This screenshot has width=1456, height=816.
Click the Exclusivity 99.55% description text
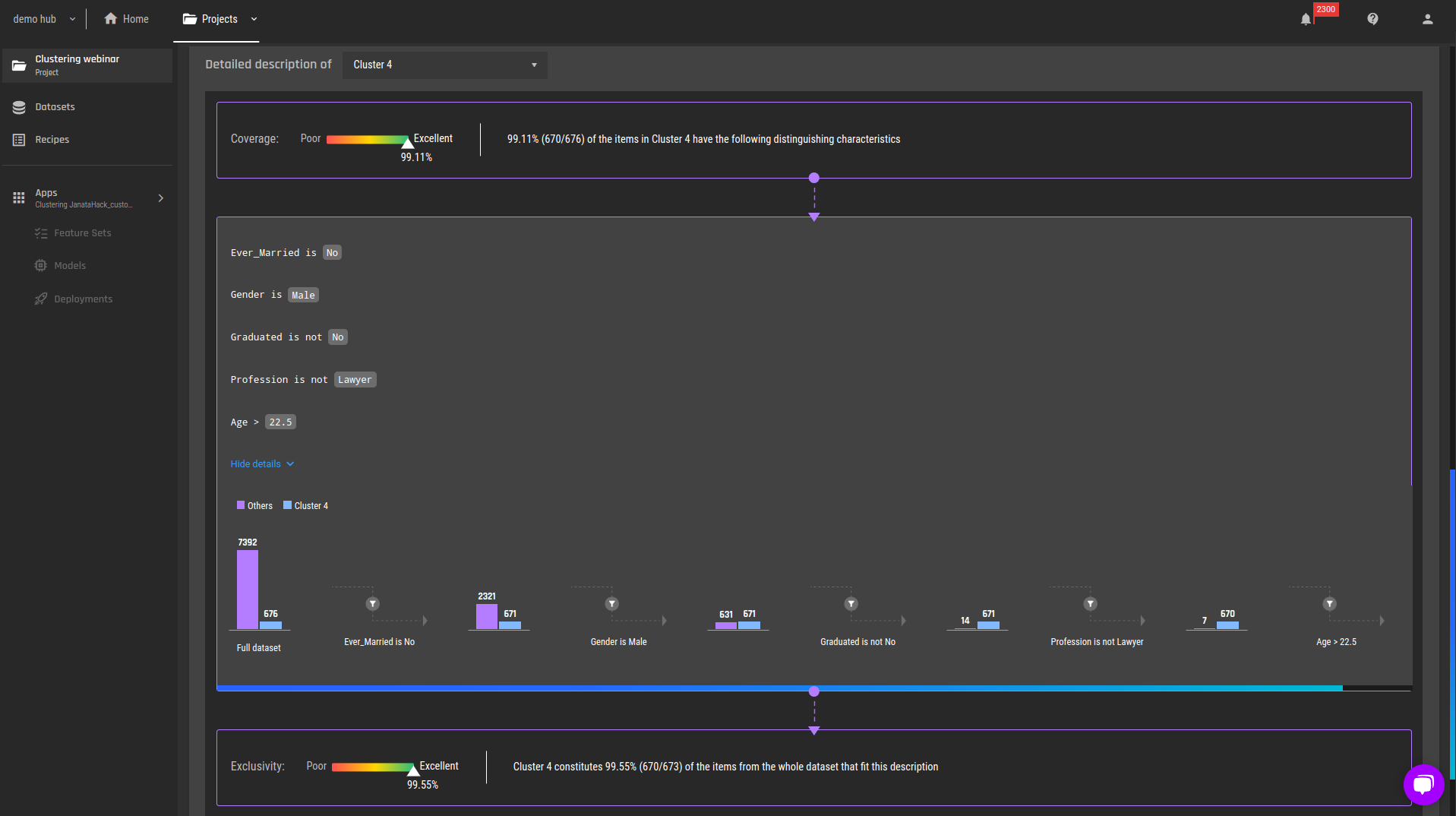click(725, 767)
